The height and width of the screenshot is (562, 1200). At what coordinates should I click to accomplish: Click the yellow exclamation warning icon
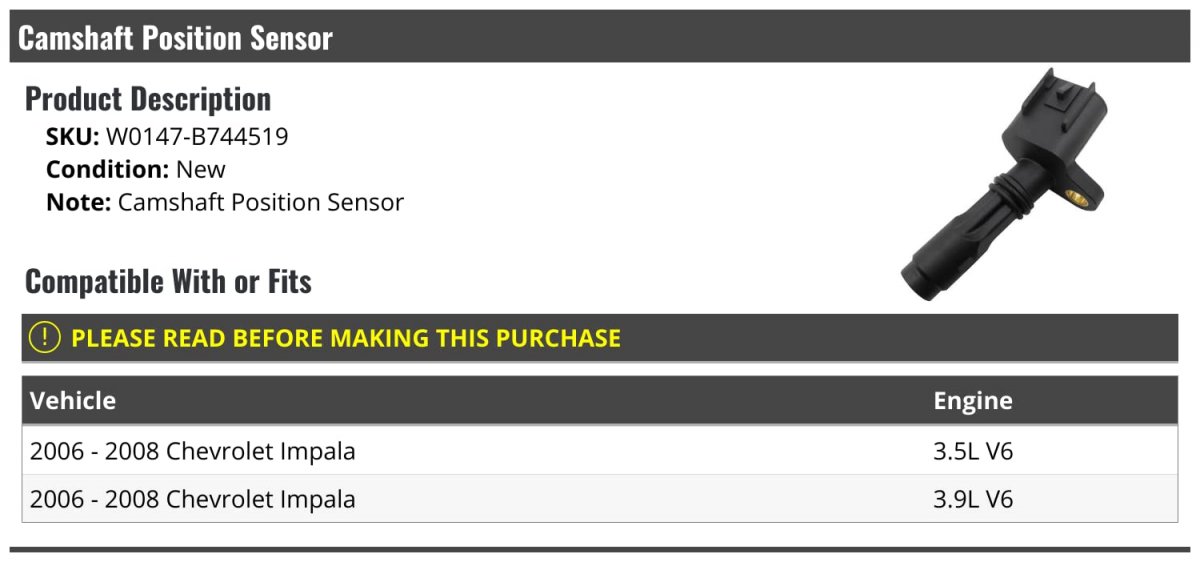[x=46, y=338]
